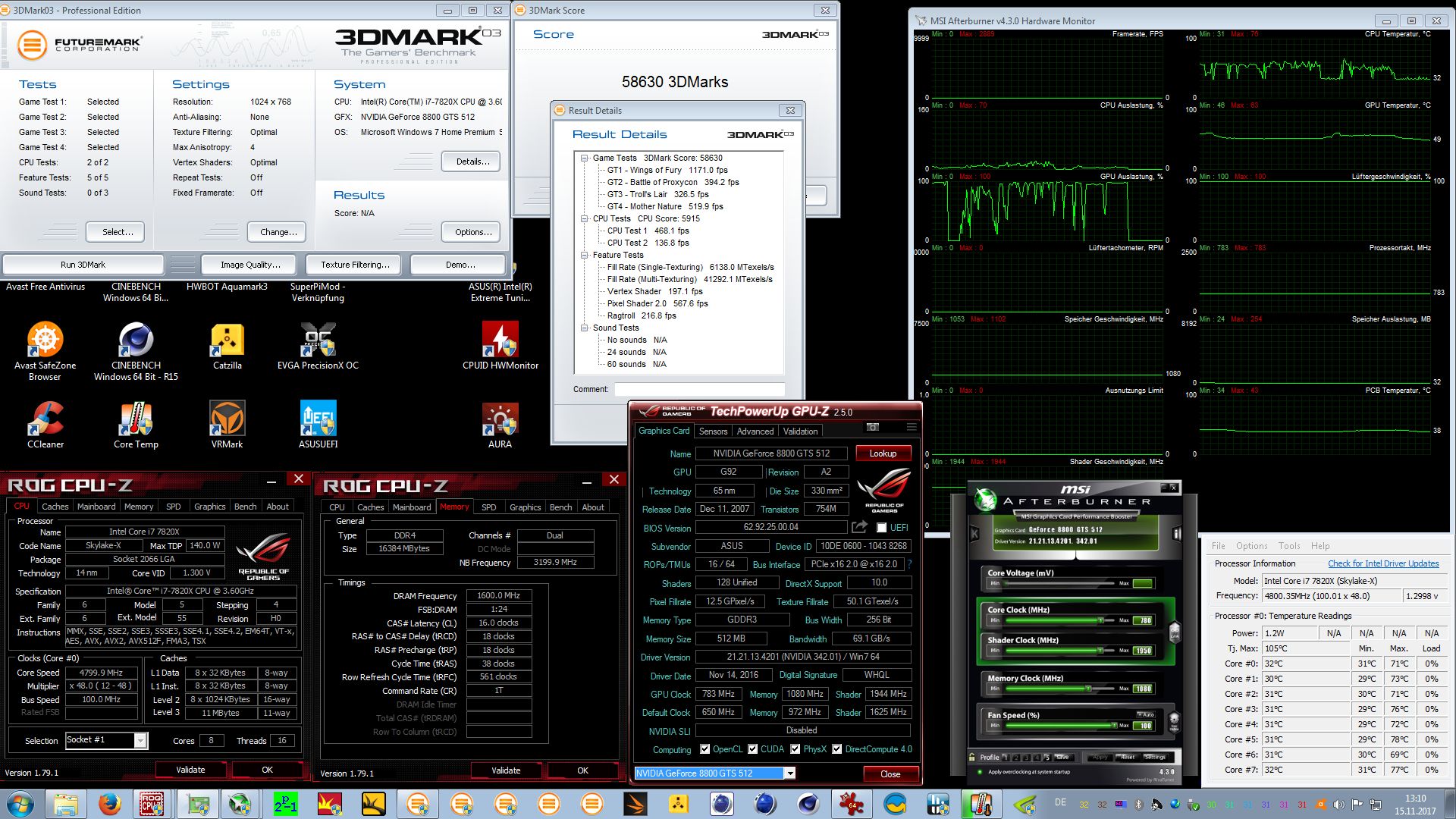Select Afterburner profile slot 5
The height and width of the screenshot is (819, 1456).
pos(1047,757)
